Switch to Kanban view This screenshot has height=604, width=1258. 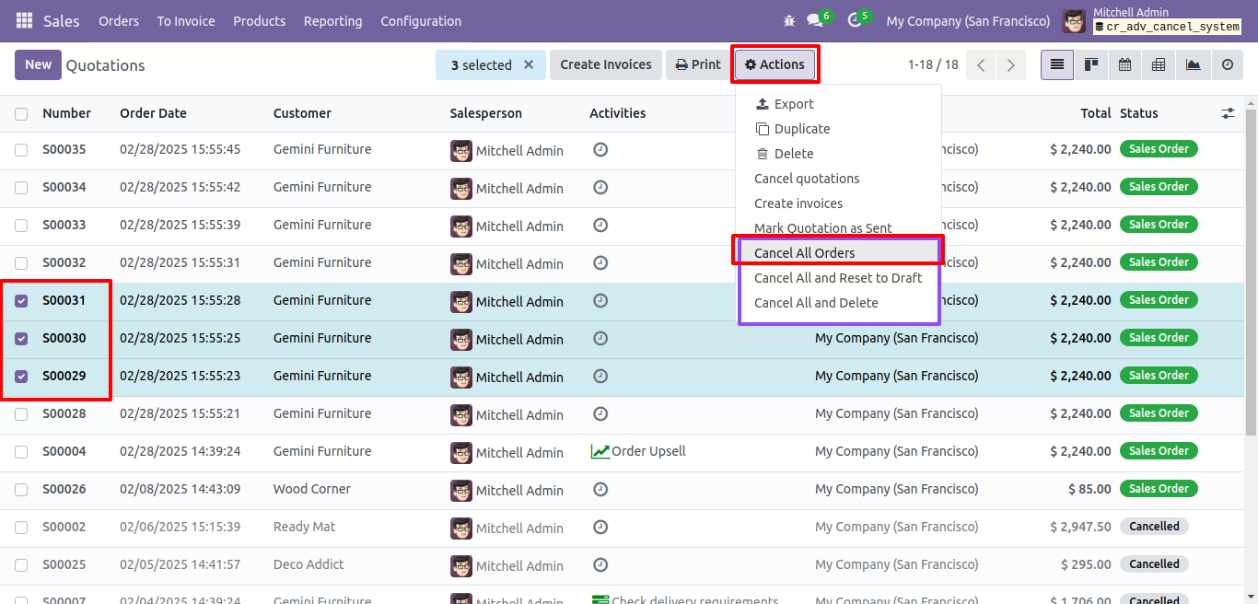point(1091,65)
